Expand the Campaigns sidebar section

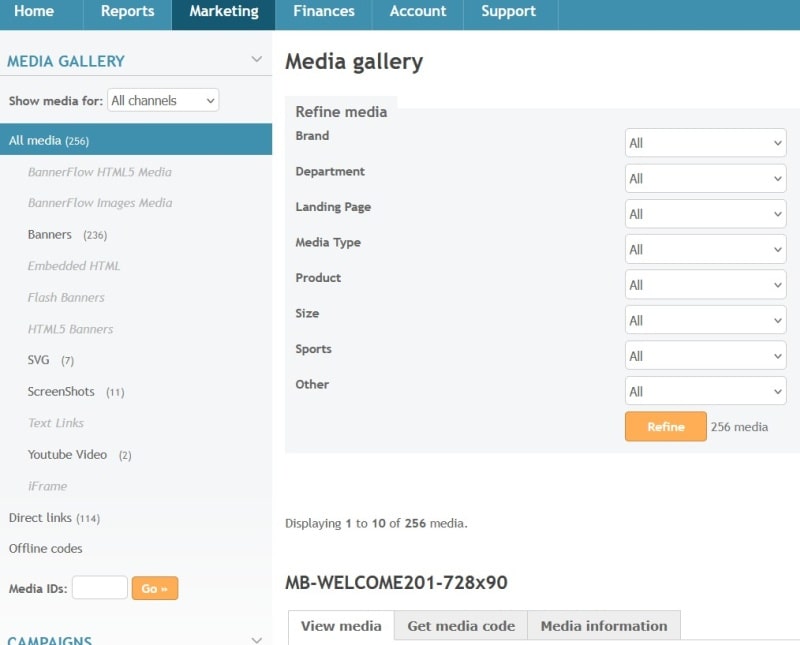point(257,640)
